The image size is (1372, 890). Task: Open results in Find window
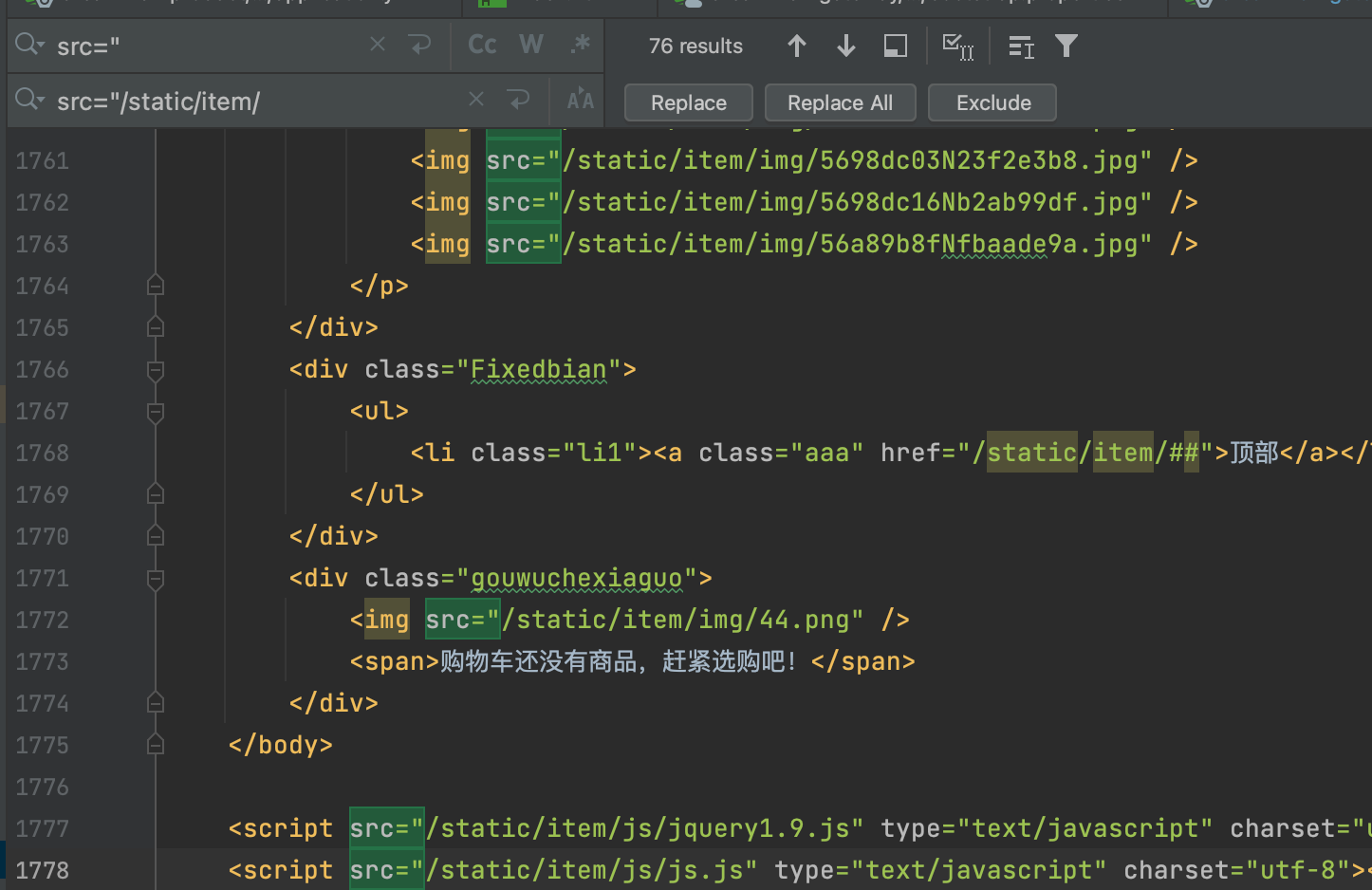point(895,46)
